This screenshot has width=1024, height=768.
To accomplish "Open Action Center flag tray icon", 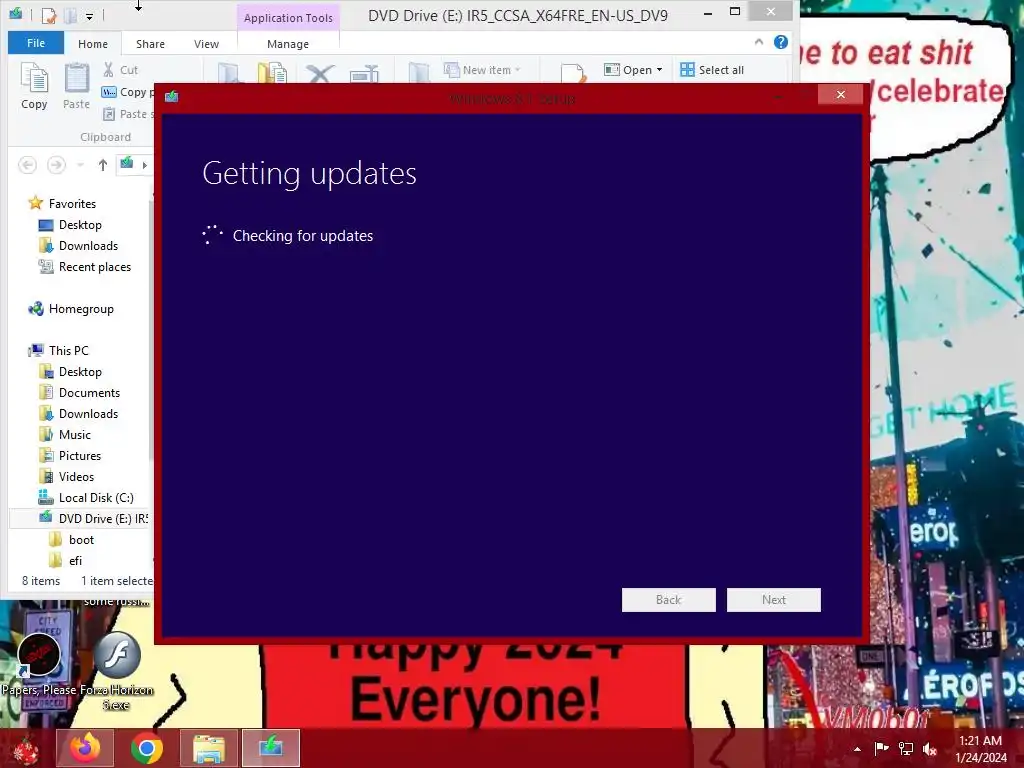I will point(882,749).
